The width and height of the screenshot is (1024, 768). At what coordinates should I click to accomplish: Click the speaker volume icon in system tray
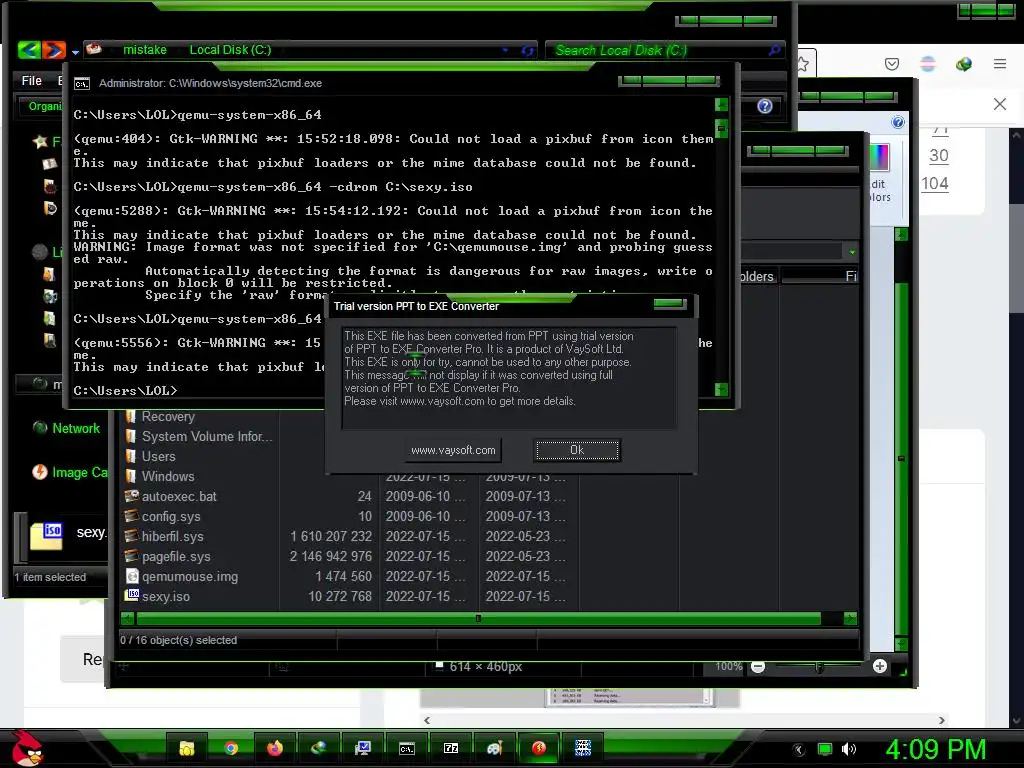tap(849, 749)
